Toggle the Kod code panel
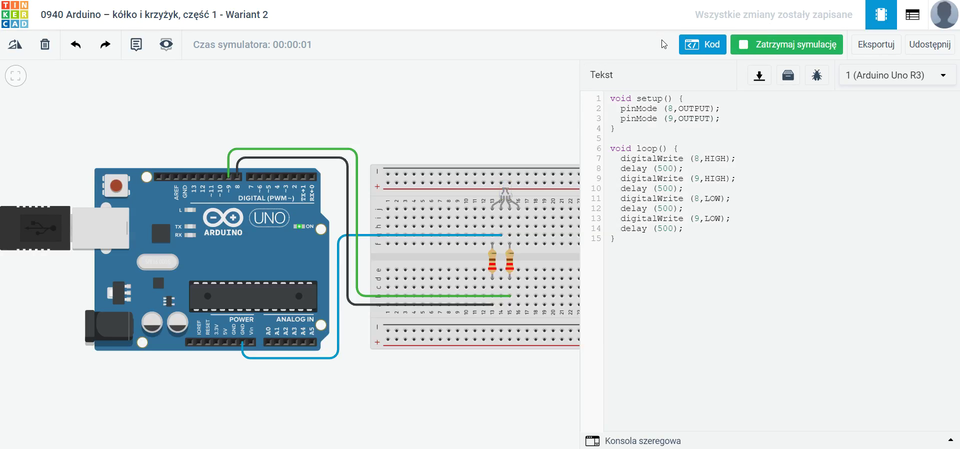Screen dimensions: 960x449 (702, 45)
